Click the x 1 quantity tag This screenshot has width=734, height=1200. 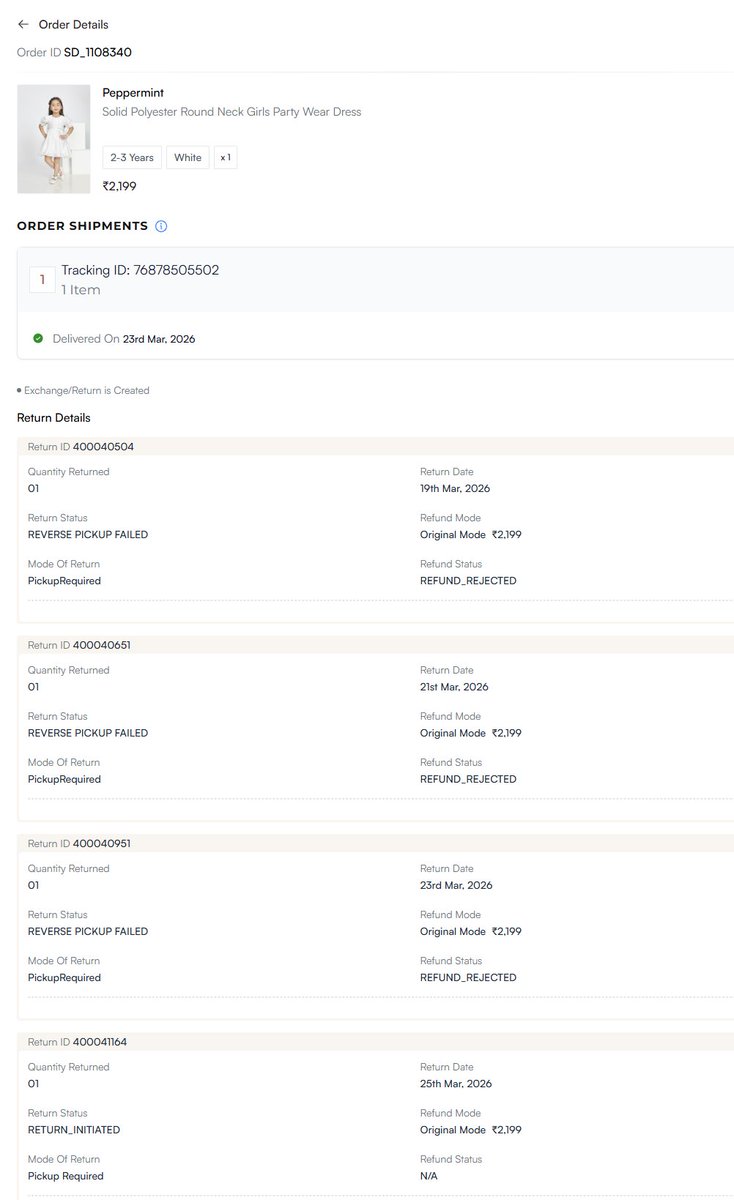point(225,158)
